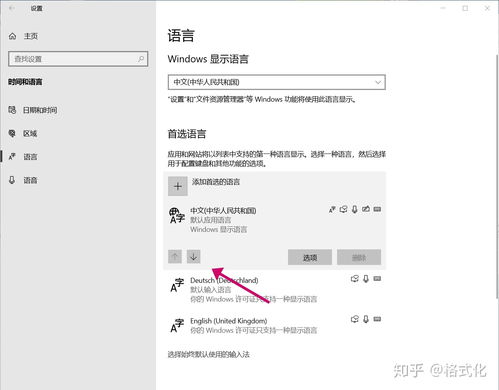The width and height of the screenshot is (499, 390).
Task: Click the magnifier icon in the search box
Action: 141,59
